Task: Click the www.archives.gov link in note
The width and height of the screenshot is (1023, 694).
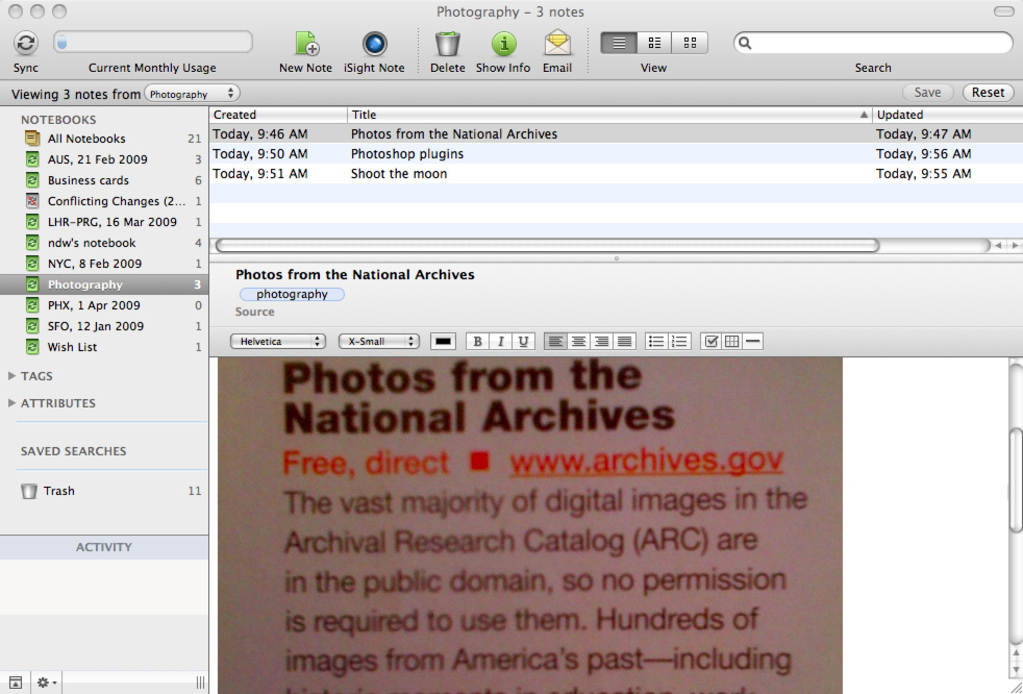Action: click(647, 462)
